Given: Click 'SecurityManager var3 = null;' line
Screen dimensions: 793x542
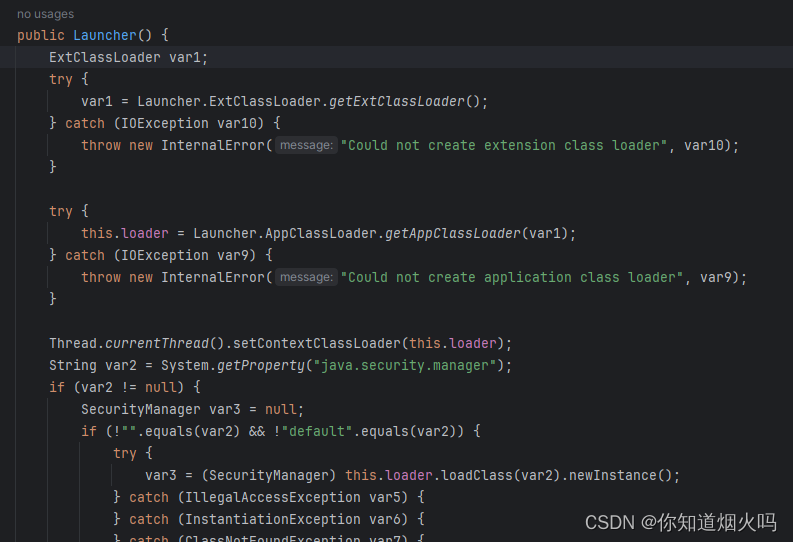Looking at the screenshot, I should (x=193, y=409).
